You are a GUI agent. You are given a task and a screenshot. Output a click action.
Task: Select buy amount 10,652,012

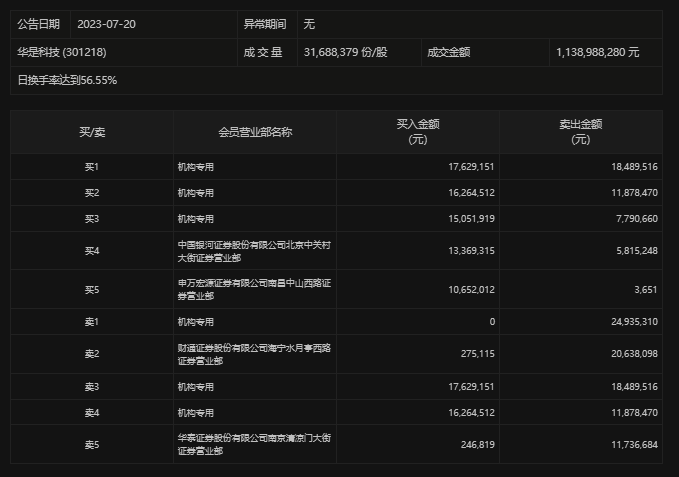pos(471,290)
